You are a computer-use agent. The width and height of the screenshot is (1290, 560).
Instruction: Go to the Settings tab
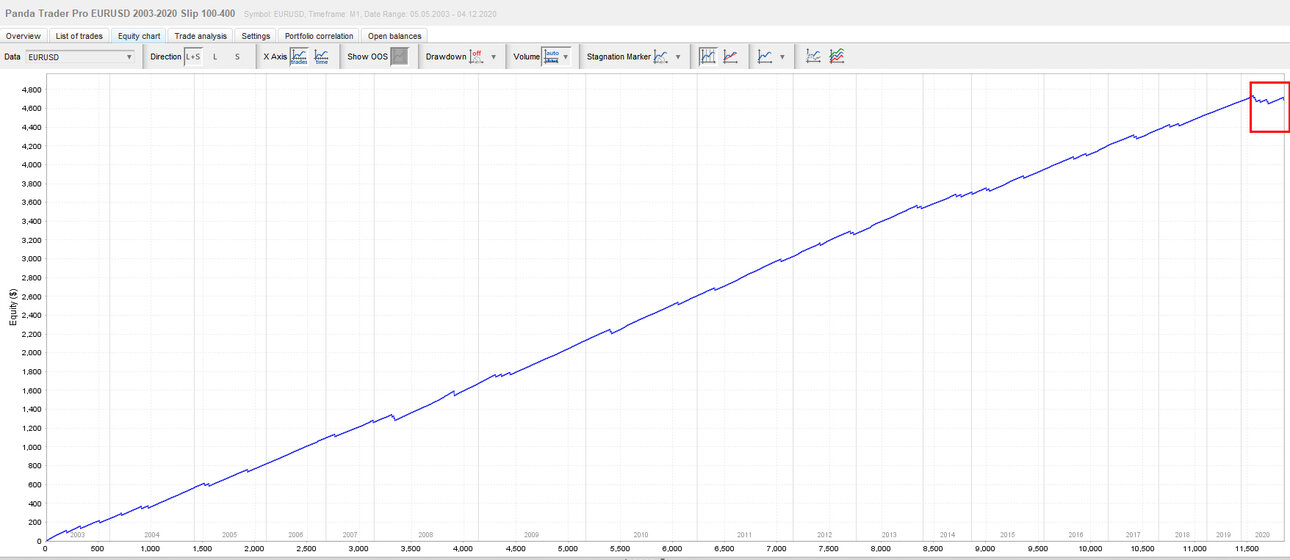(256, 36)
